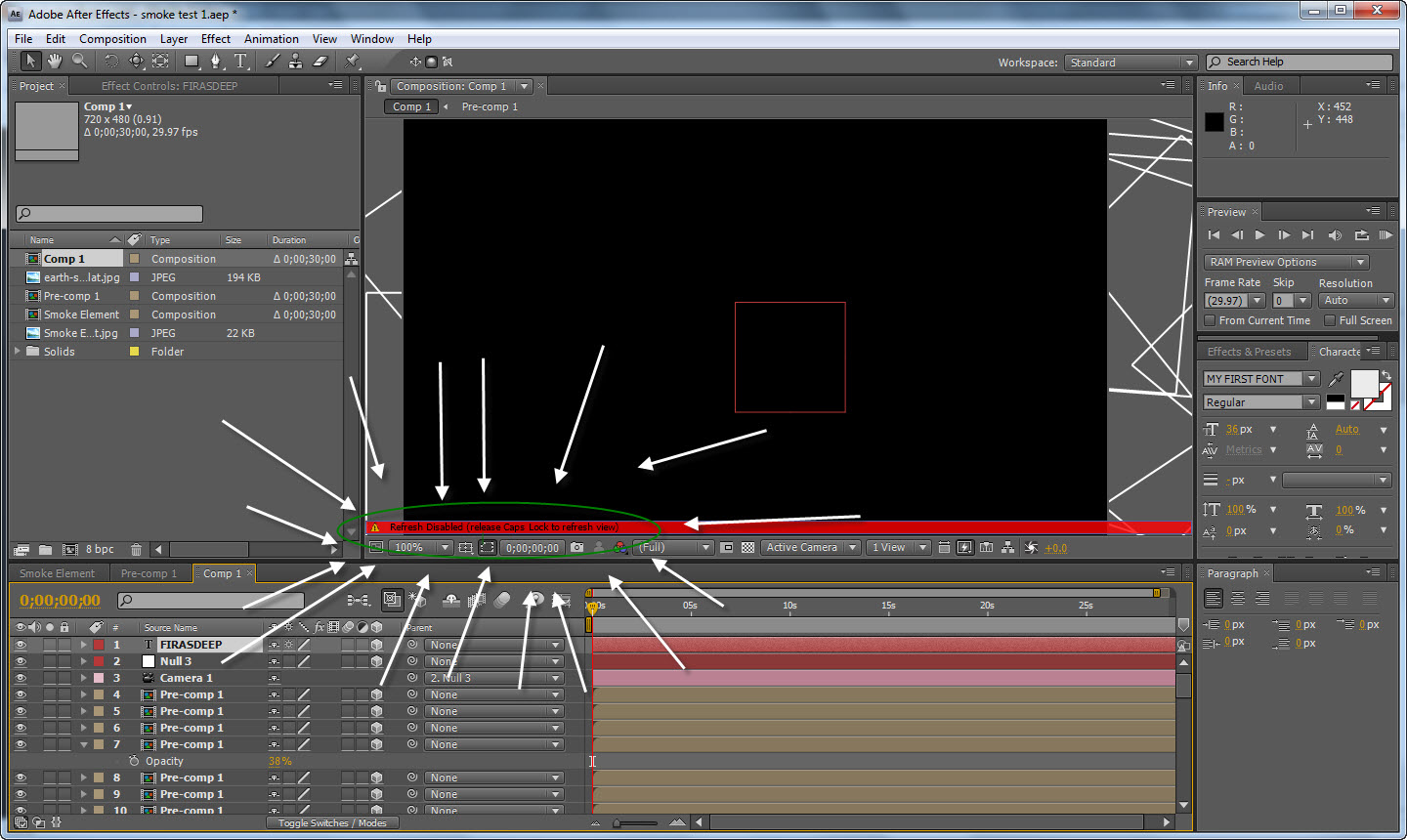Open the Effect menu
The width and height of the screenshot is (1407, 840).
pyautogui.click(x=216, y=39)
